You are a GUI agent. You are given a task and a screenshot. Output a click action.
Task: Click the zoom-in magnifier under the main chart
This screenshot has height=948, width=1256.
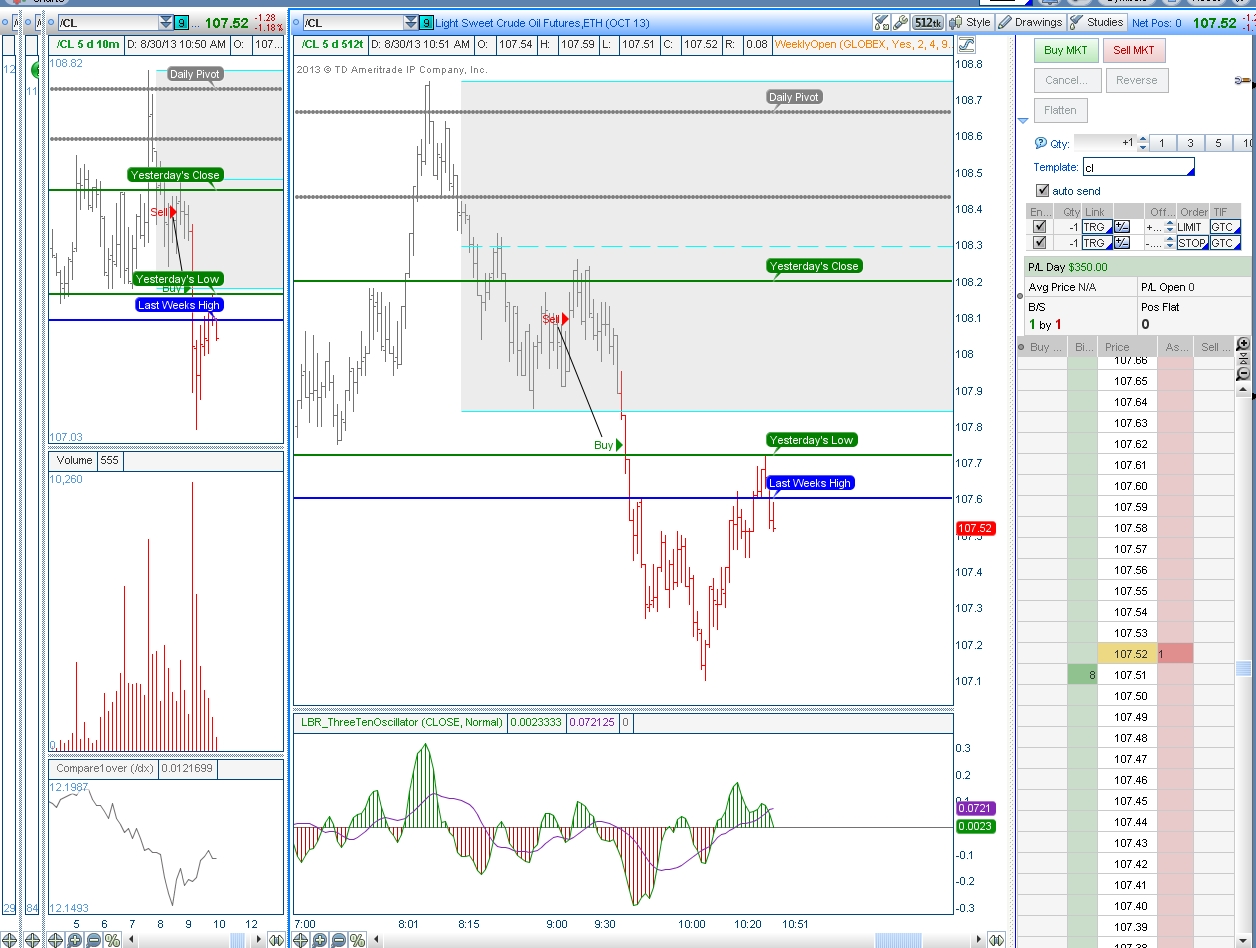[320, 940]
